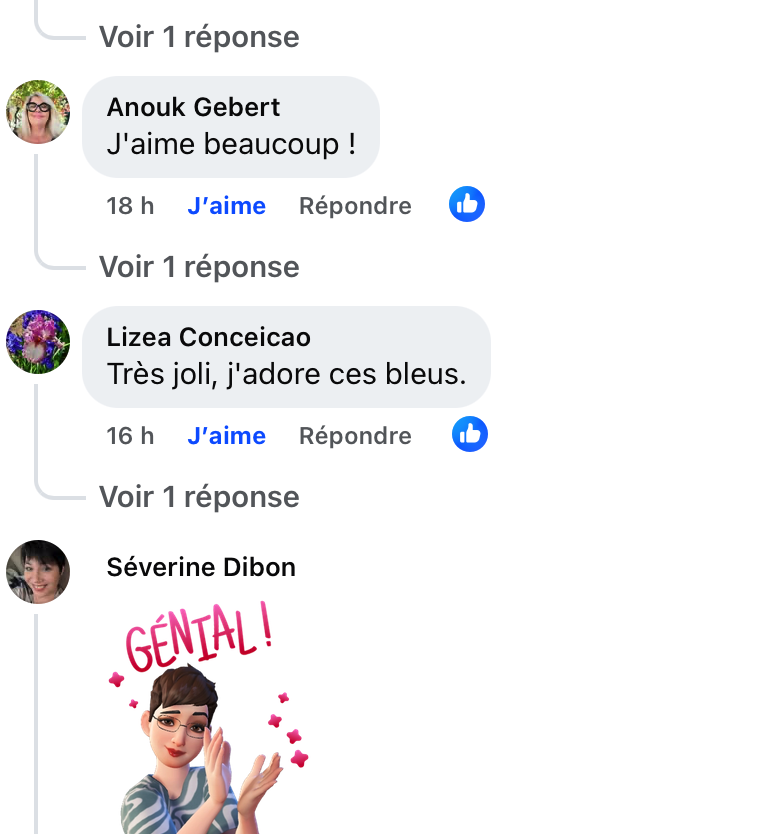
Task: Click the "16 h" comment timestamp
Action: pos(130,436)
